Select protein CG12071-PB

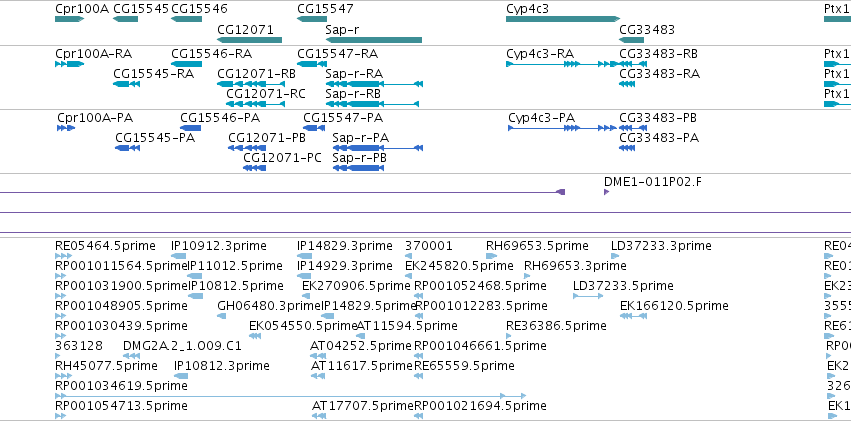247,148
